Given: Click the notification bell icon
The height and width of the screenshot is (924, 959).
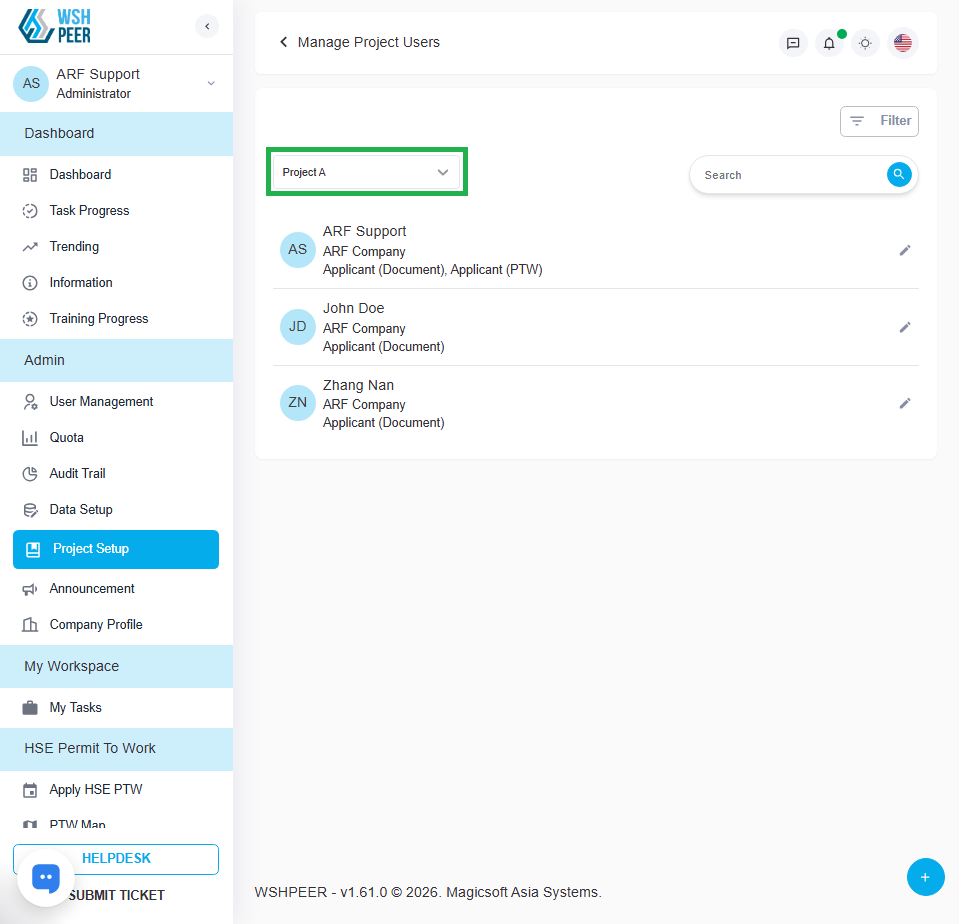Looking at the screenshot, I should point(829,43).
